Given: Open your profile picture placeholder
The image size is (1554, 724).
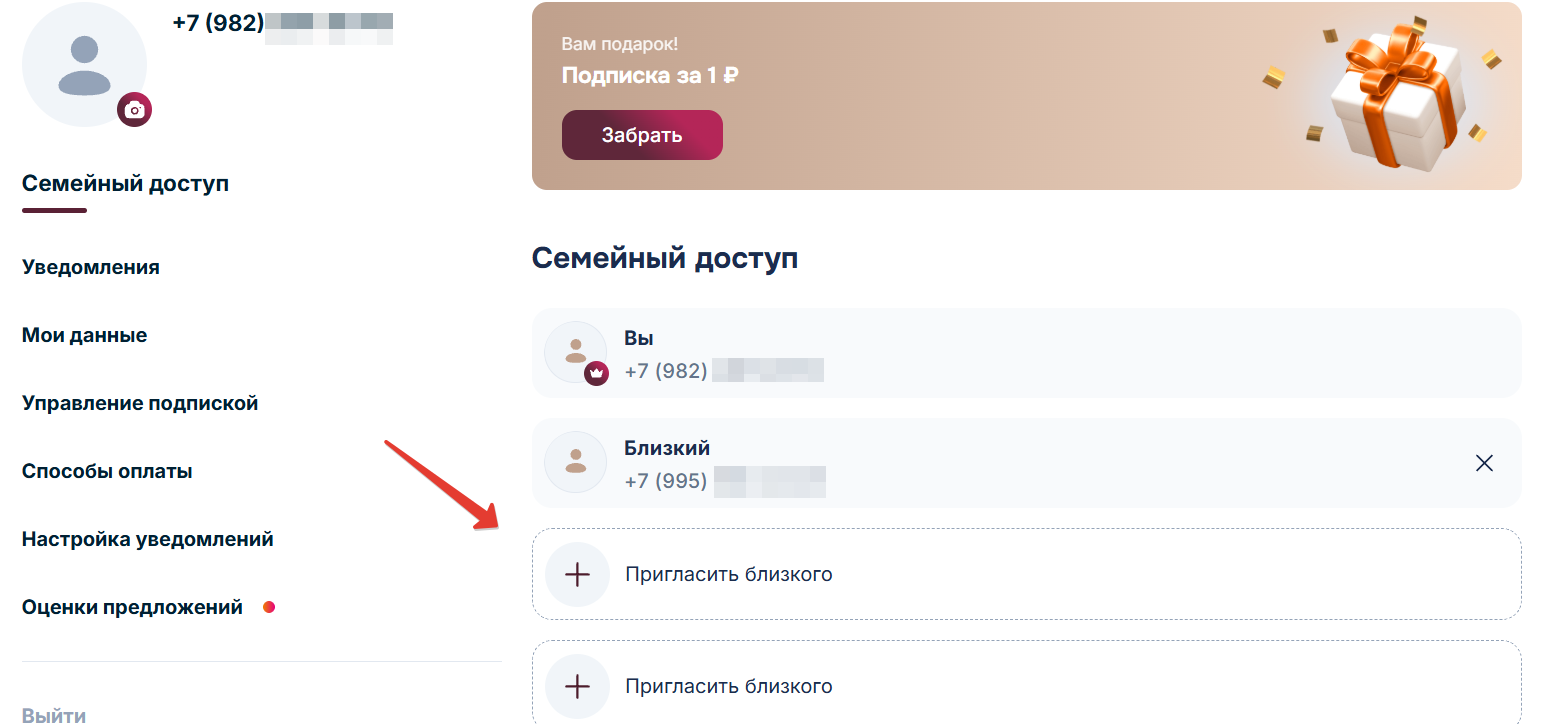Looking at the screenshot, I should point(84,63).
